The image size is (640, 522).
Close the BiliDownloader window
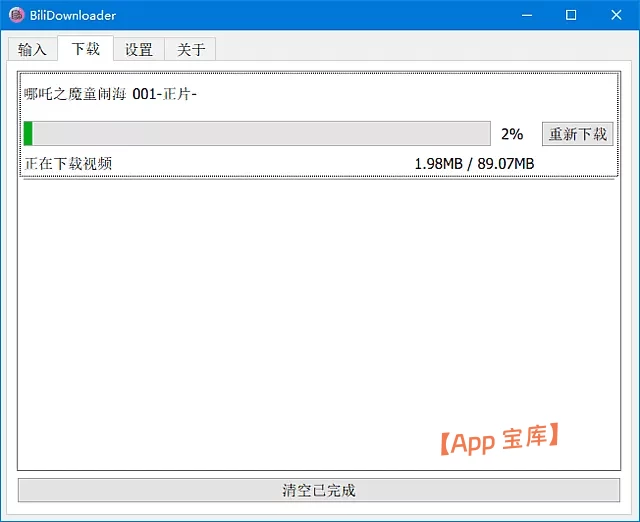[616, 15]
